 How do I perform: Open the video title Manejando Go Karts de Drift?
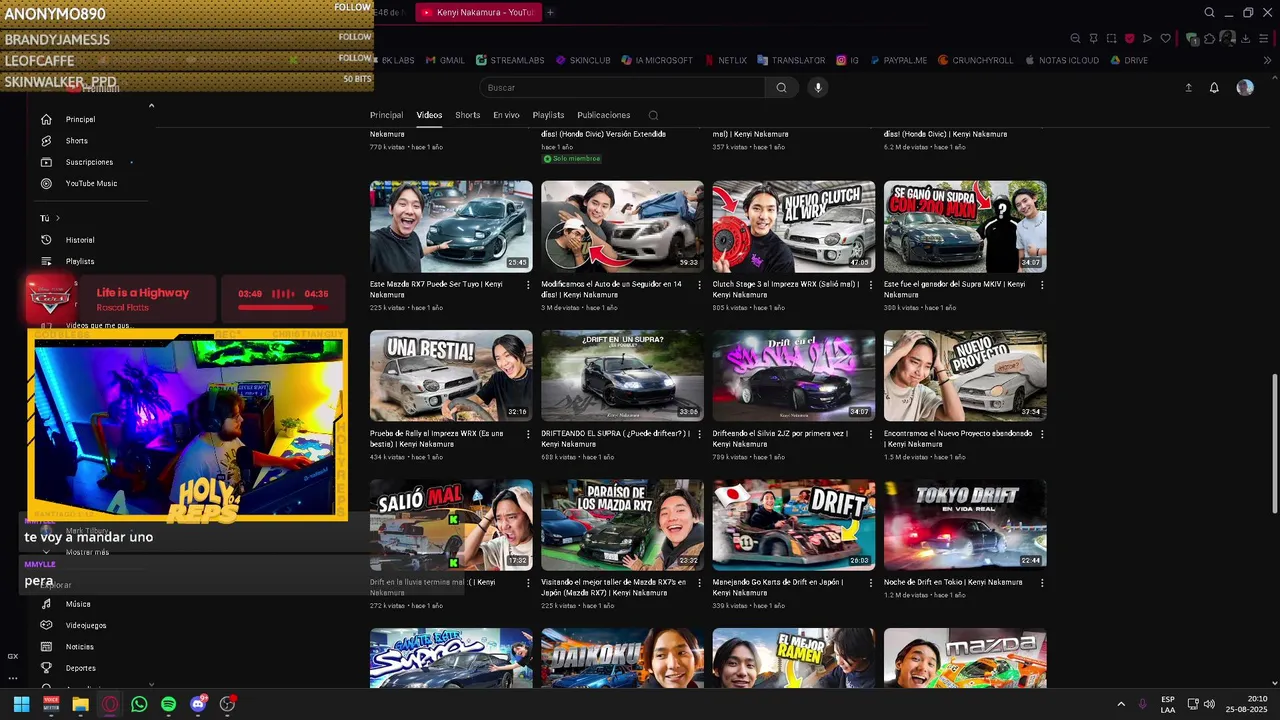tap(777, 587)
